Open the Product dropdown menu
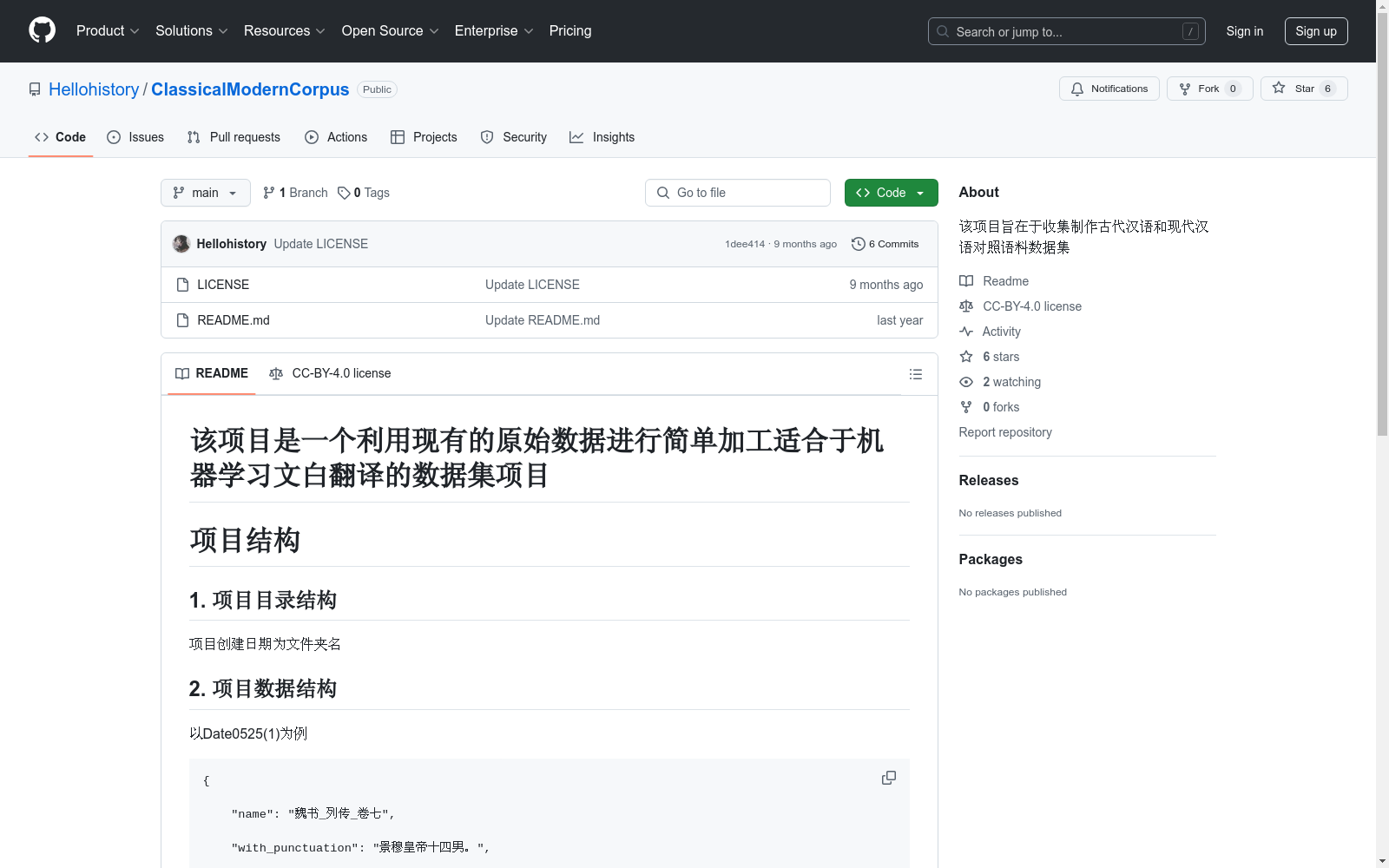The height and width of the screenshot is (868, 1389). click(x=108, y=30)
